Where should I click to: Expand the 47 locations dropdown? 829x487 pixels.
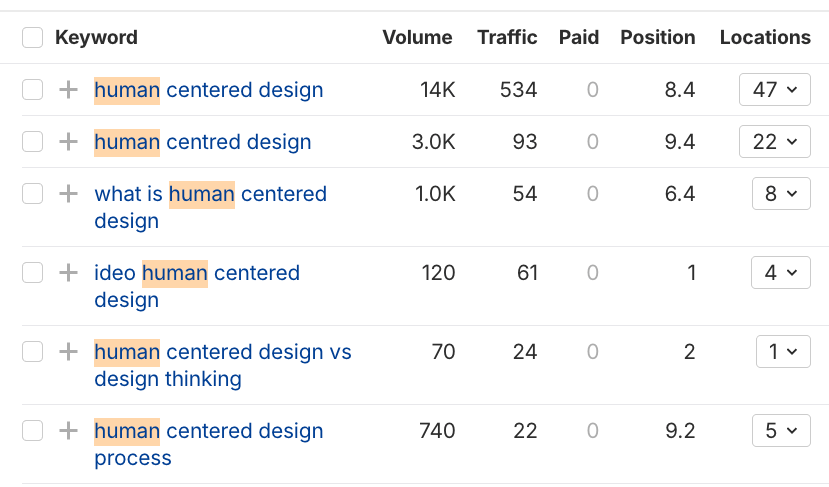tap(774, 90)
